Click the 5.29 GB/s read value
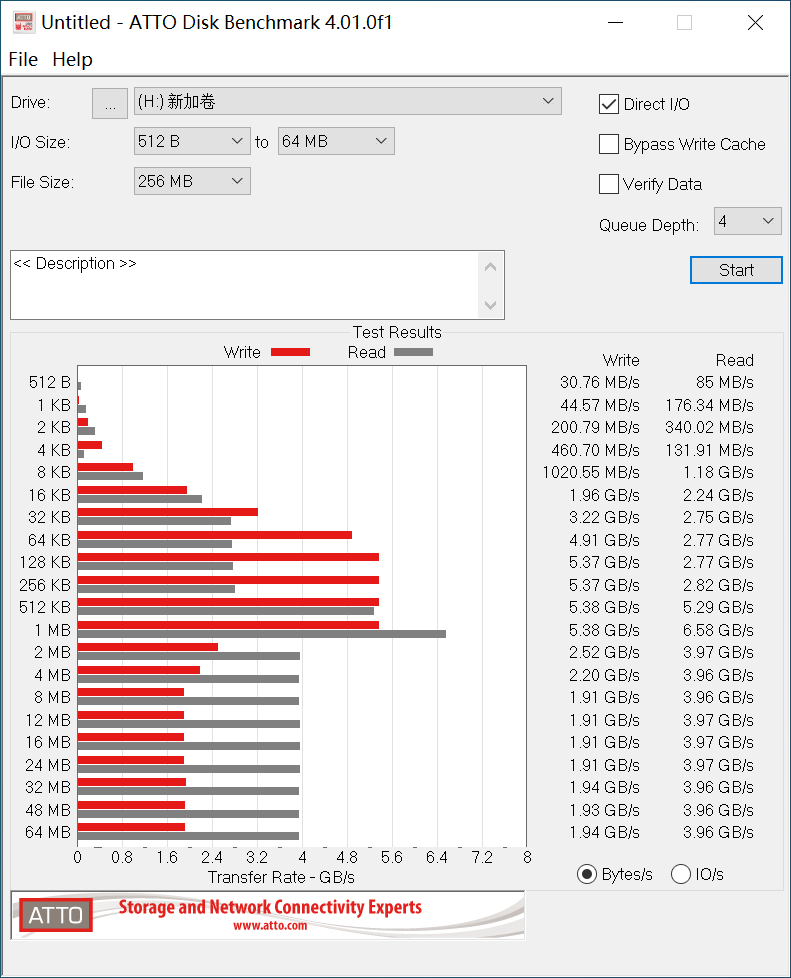 click(x=718, y=608)
